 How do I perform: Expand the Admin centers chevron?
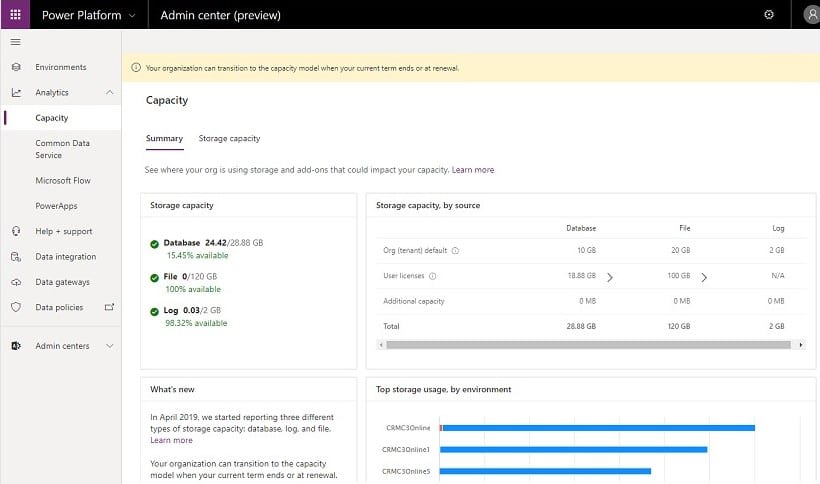(109, 346)
